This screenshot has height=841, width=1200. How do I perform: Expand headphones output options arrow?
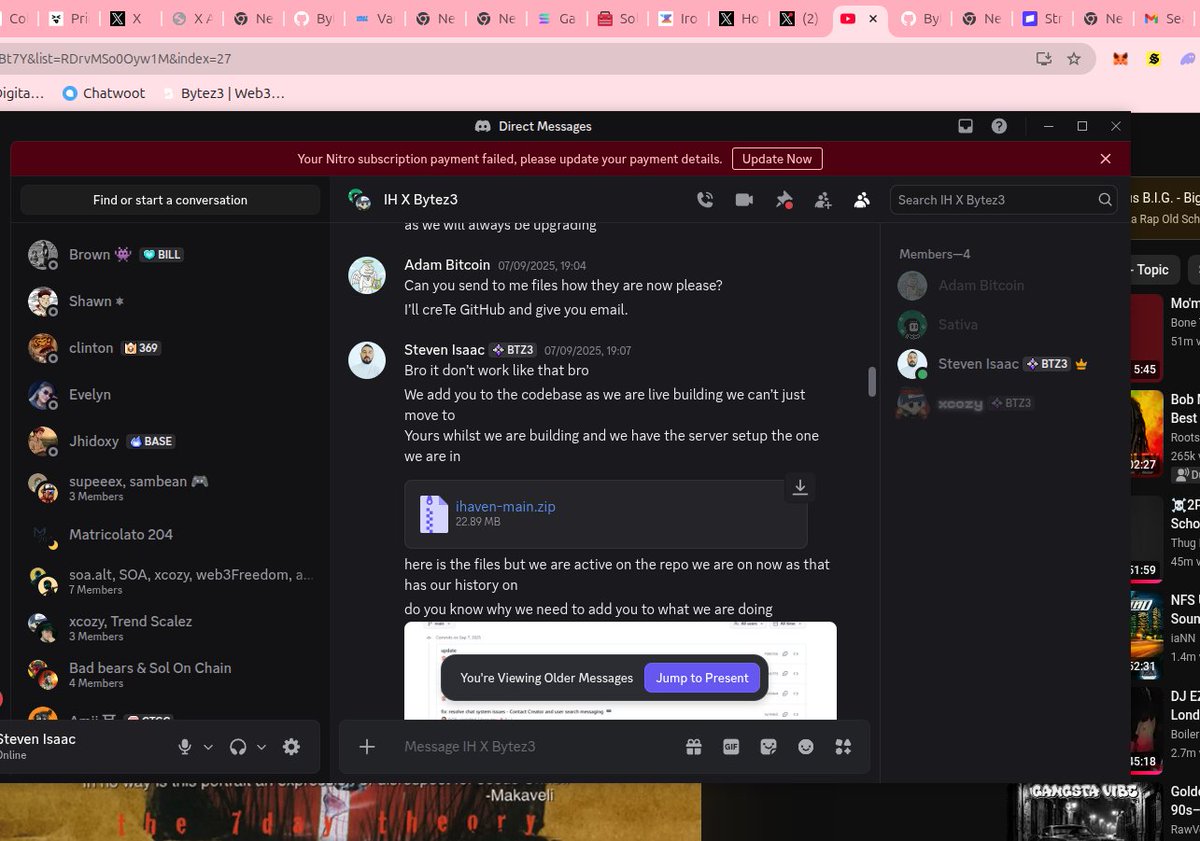click(x=261, y=747)
